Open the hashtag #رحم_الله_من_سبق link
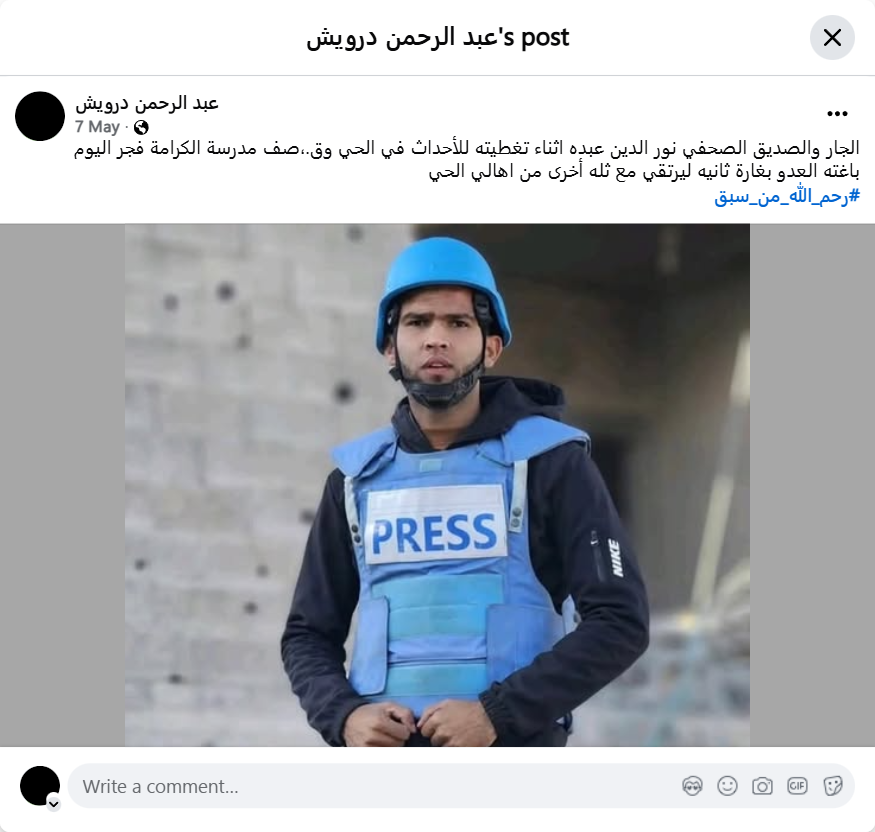 [x=787, y=196]
